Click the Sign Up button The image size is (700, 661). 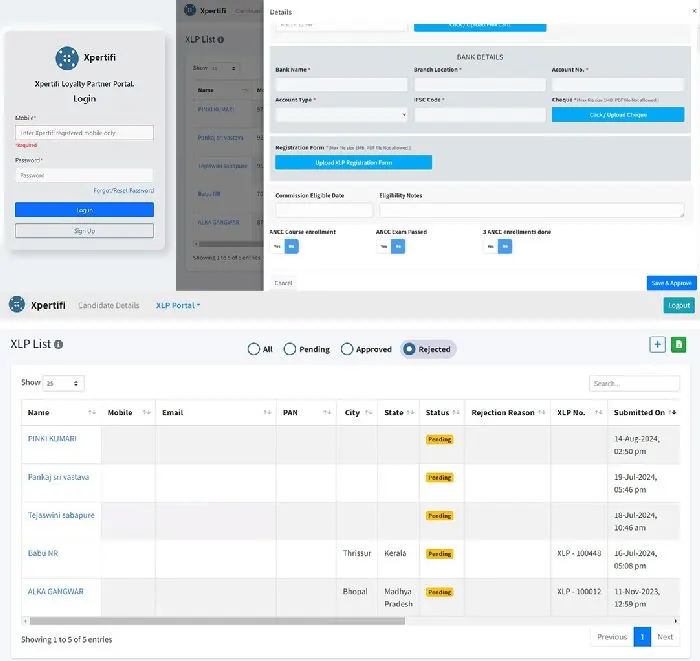coord(84,231)
